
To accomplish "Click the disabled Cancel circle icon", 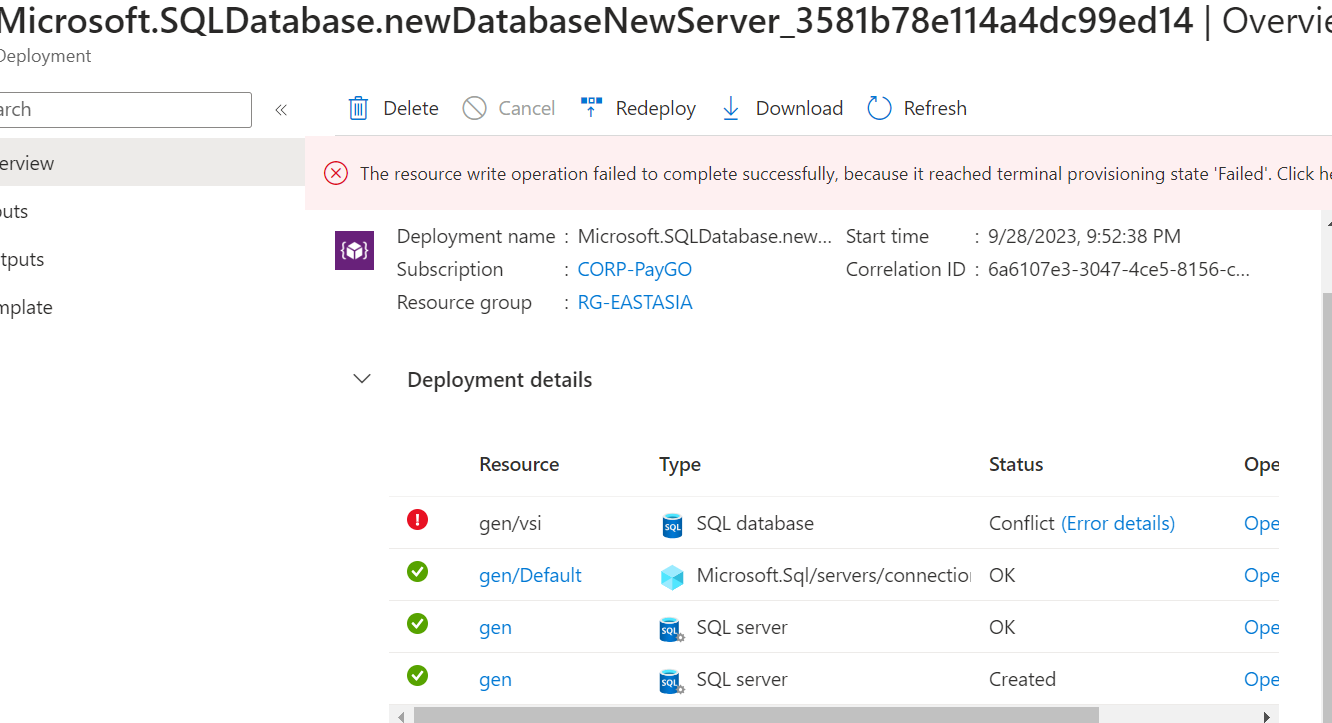I will pyautogui.click(x=471, y=107).
